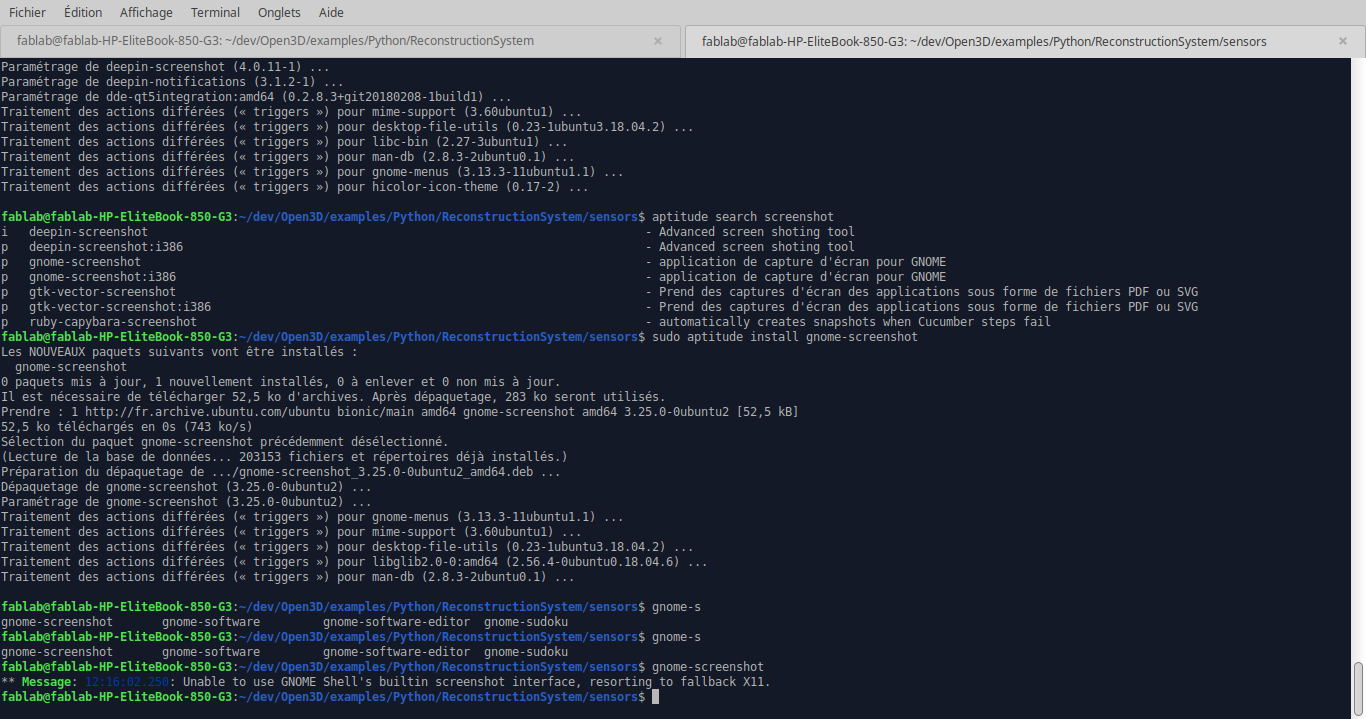
Task: Click the 'gtk-vector-screenshot:i386' package name
Action: [119, 307]
